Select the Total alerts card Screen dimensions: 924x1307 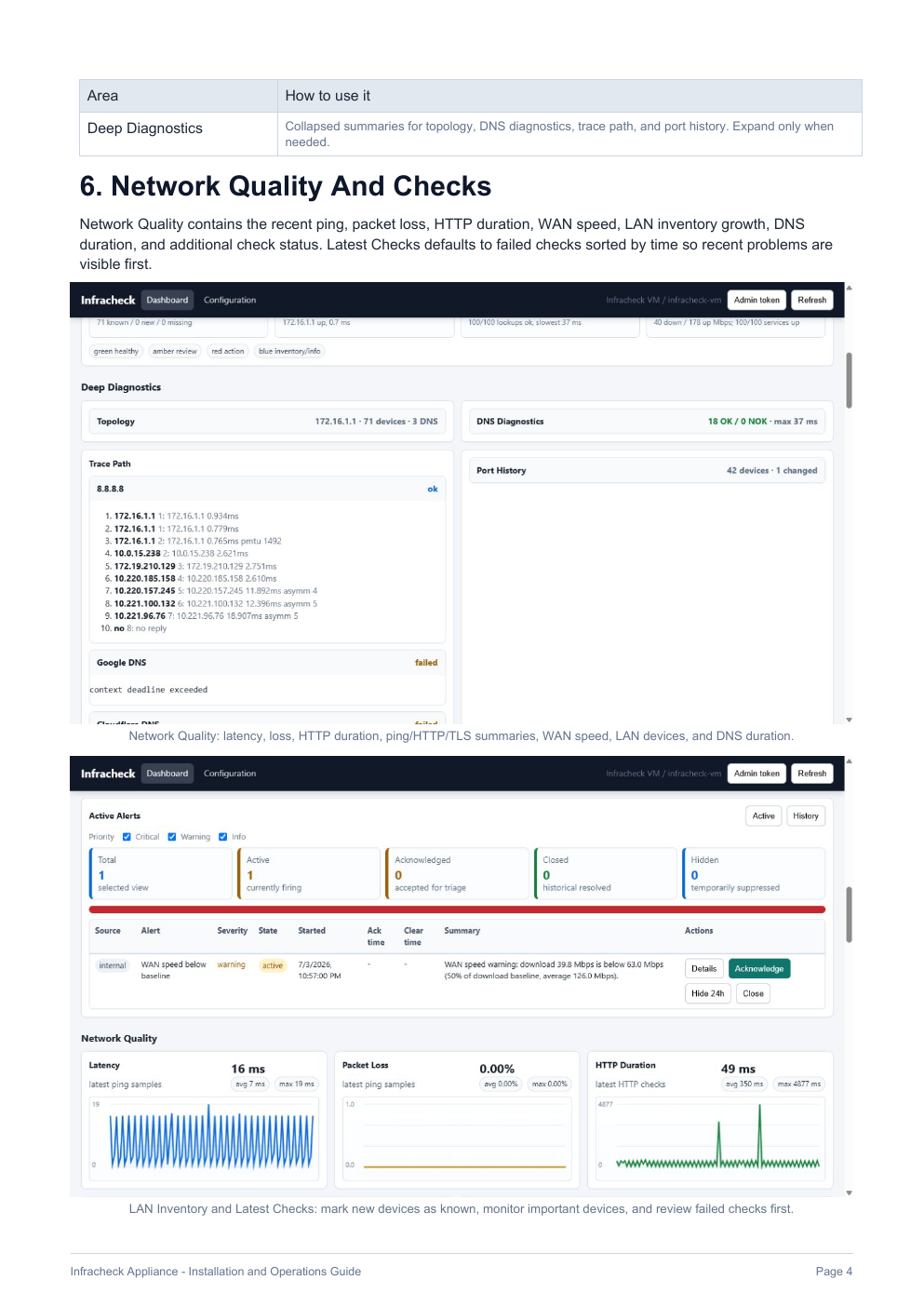pos(160,873)
